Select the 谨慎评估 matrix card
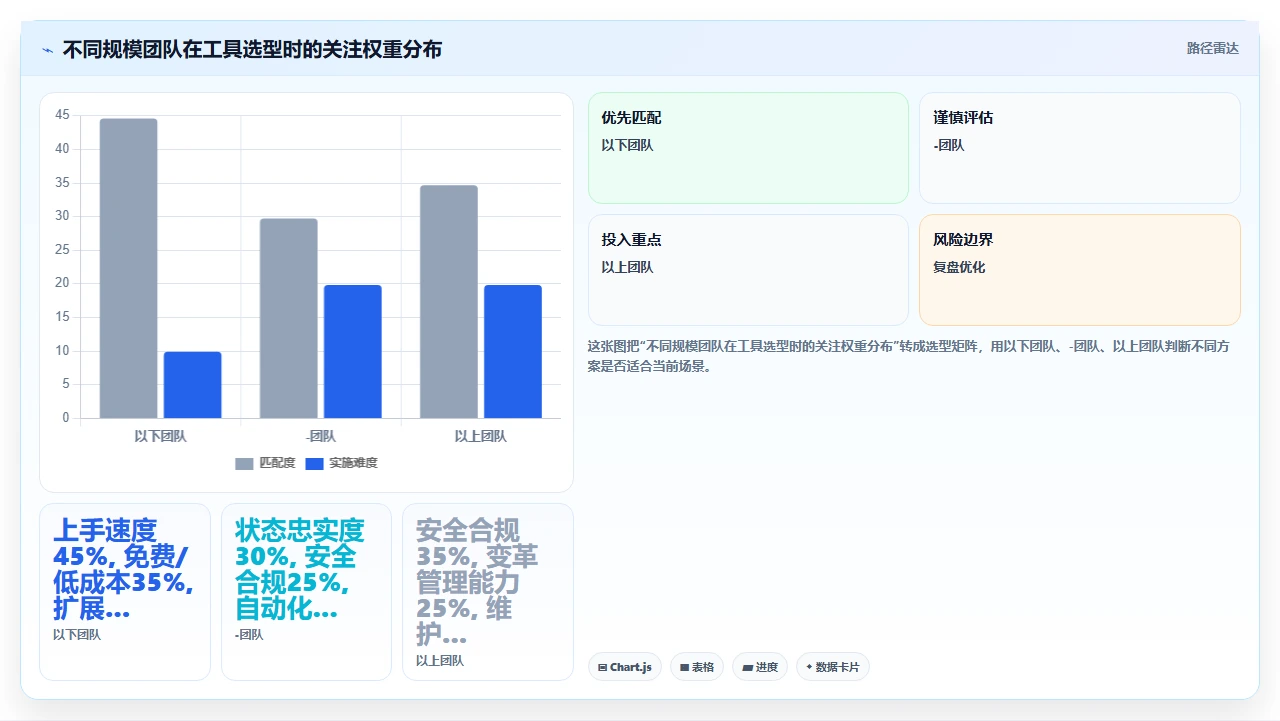The width and height of the screenshot is (1280, 721). point(1080,148)
